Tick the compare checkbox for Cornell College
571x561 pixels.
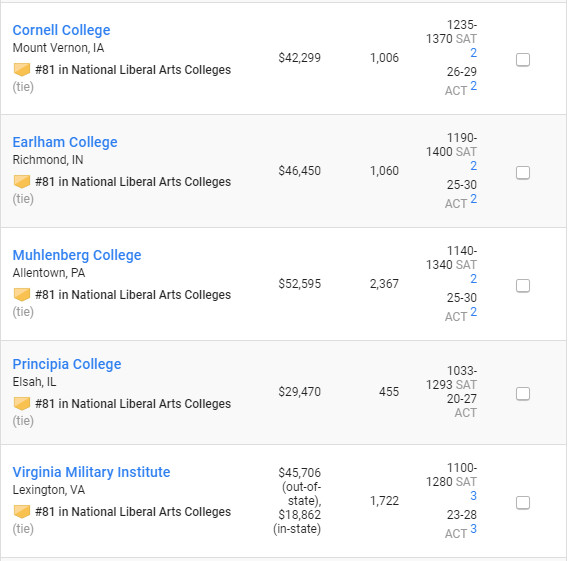(523, 60)
